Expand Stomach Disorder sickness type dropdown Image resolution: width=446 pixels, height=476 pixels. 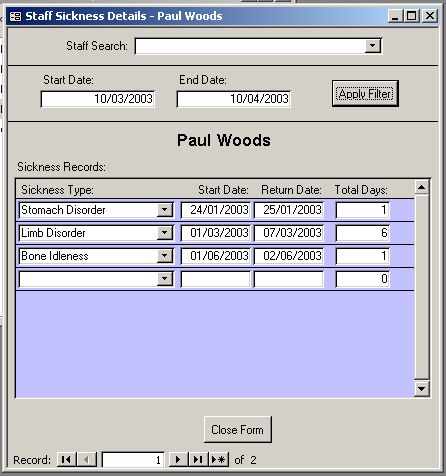[165, 210]
